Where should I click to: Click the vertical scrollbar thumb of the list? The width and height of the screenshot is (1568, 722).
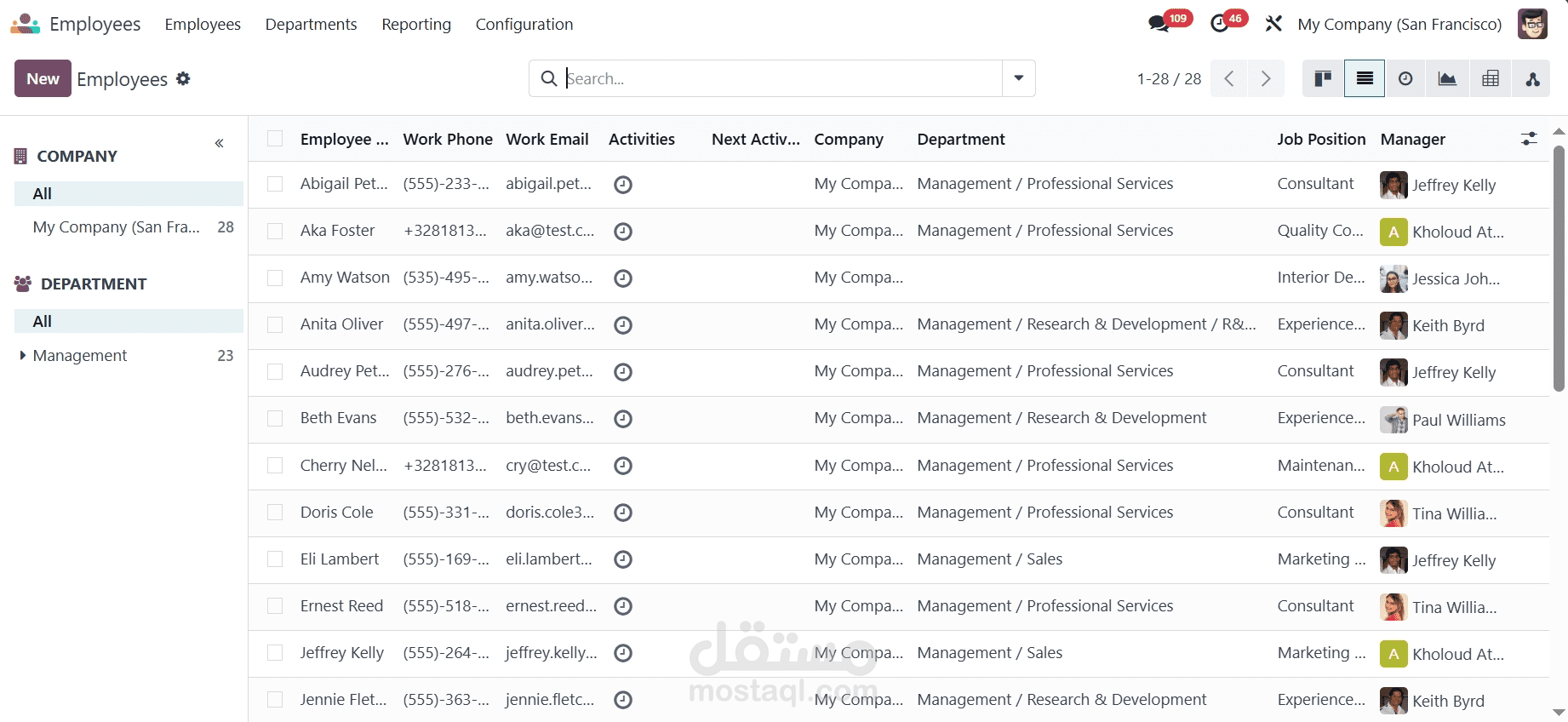[x=1559, y=268]
